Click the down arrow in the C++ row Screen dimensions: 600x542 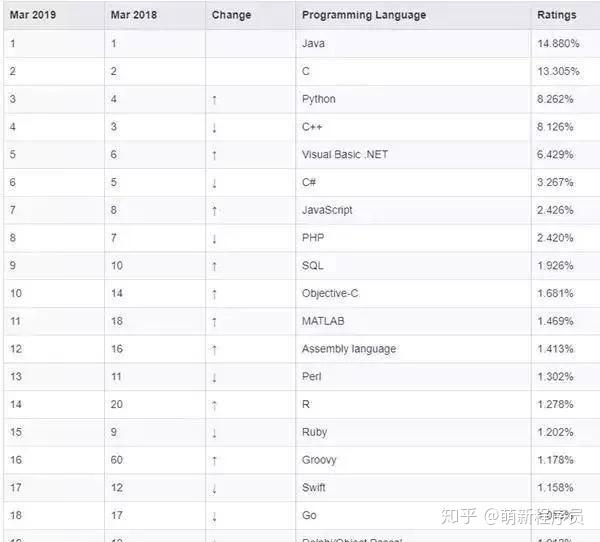(214, 128)
